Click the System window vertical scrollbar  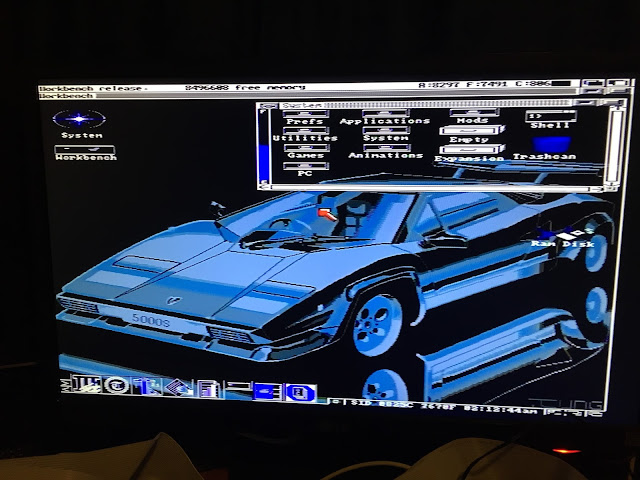click(x=613, y=146)
